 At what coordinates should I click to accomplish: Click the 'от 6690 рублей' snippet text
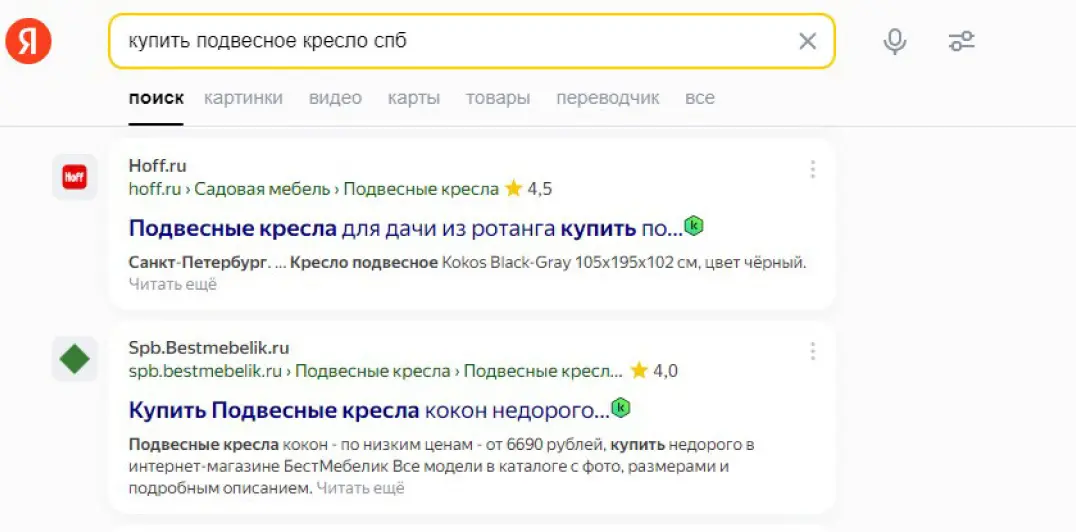click(546, 445)
